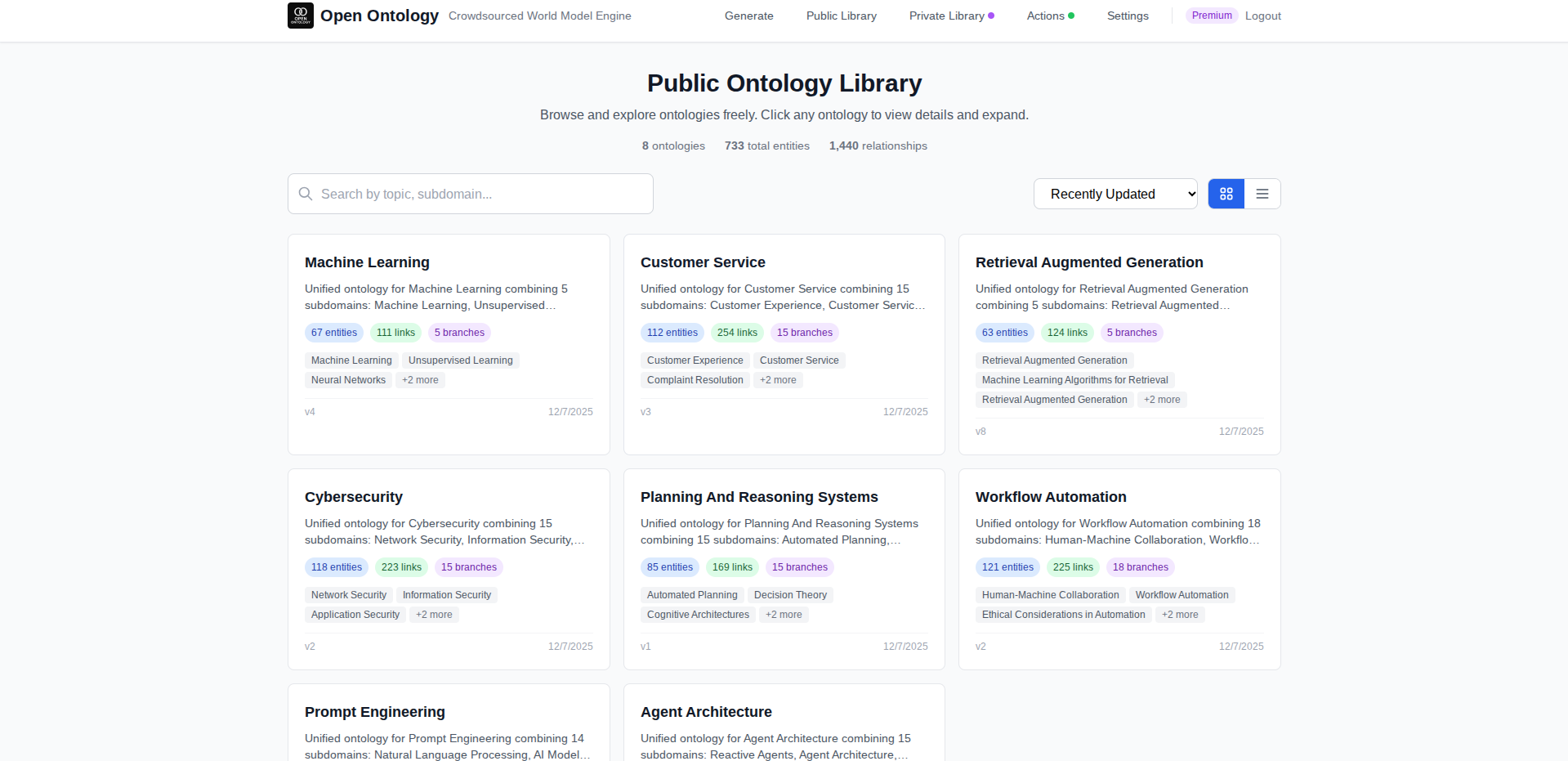
Task: Click the Premium badge
Action: click(1211, 15)
